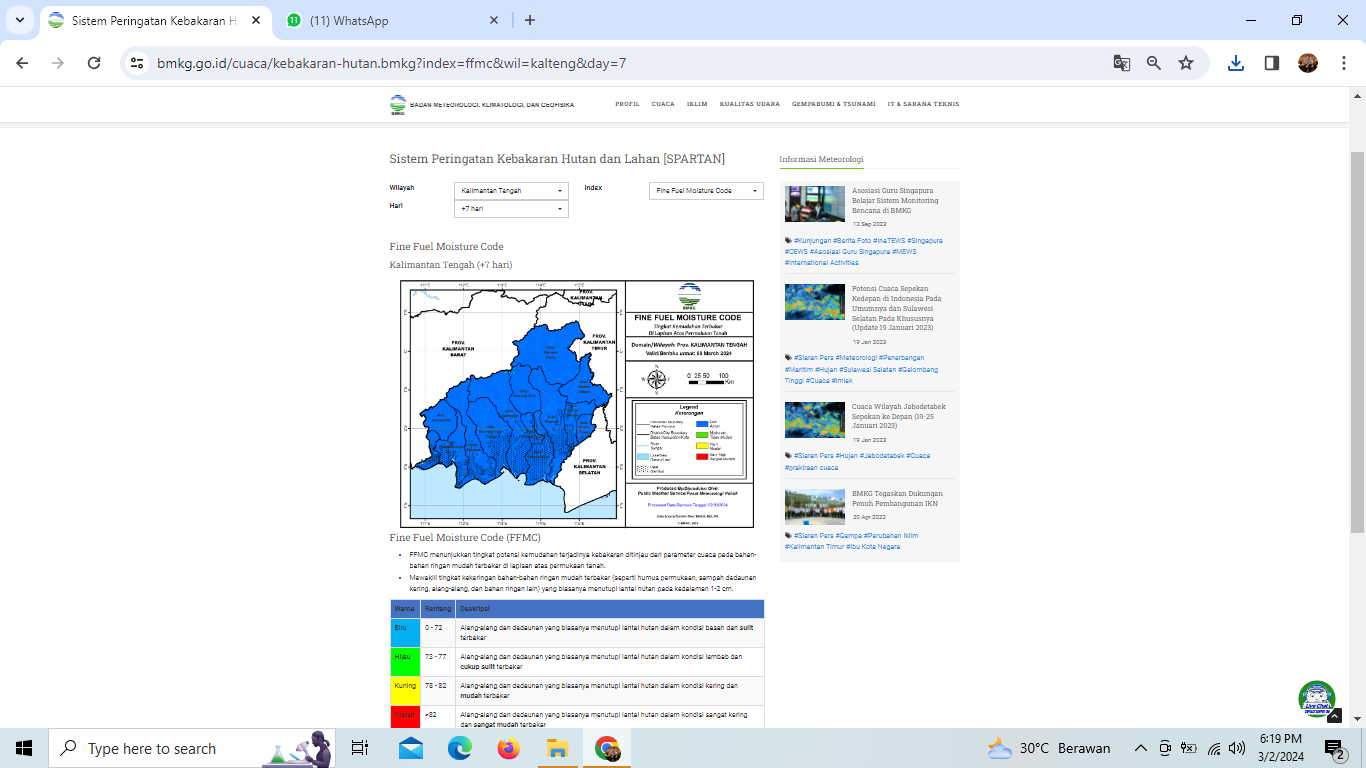Click the Biru color cell in table
Screen dimensions: 1366x768
coord(405,633)
